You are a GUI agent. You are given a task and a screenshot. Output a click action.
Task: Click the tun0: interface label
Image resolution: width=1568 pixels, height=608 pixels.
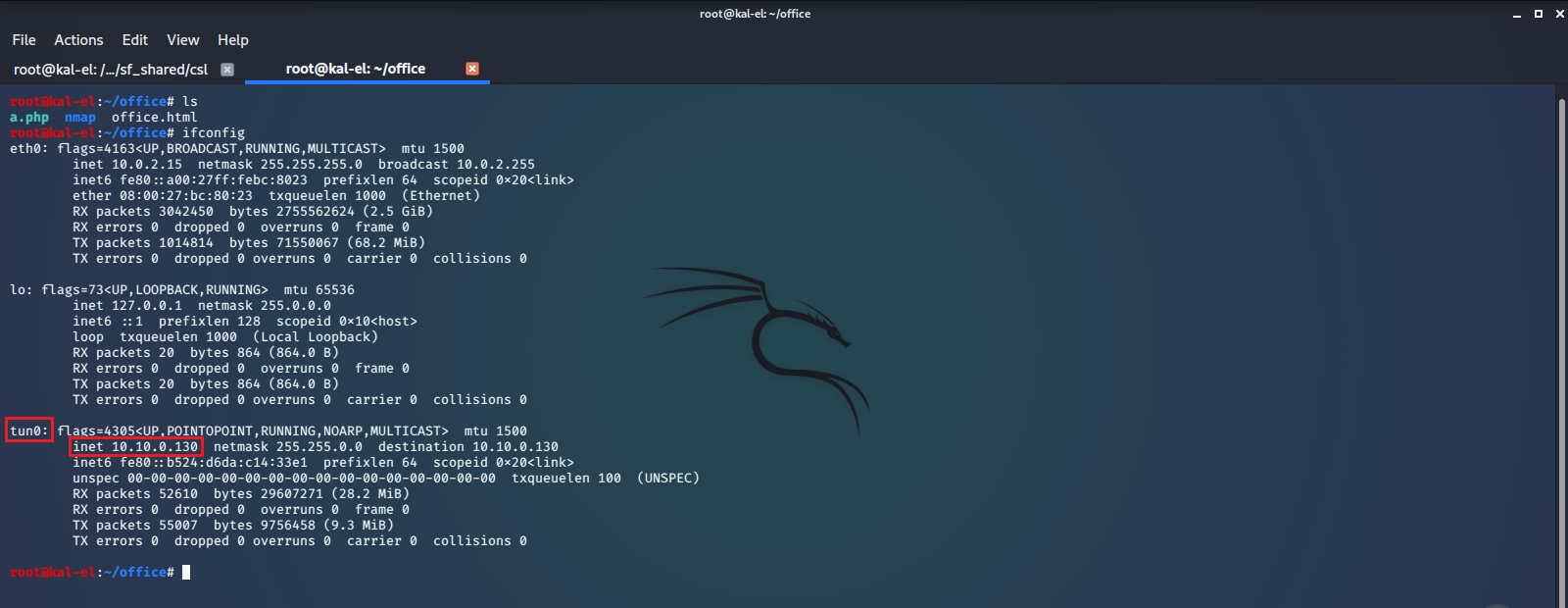click(x=29, y=431)
